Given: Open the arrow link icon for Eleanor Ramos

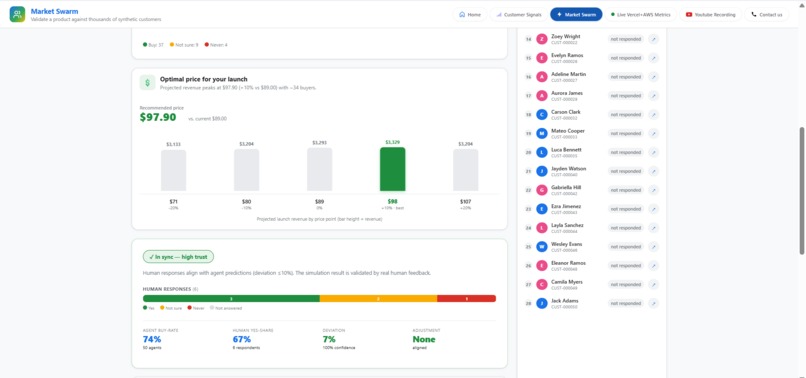Looking at the screenshot, I should pyautogui.click(x=653, y=265).
